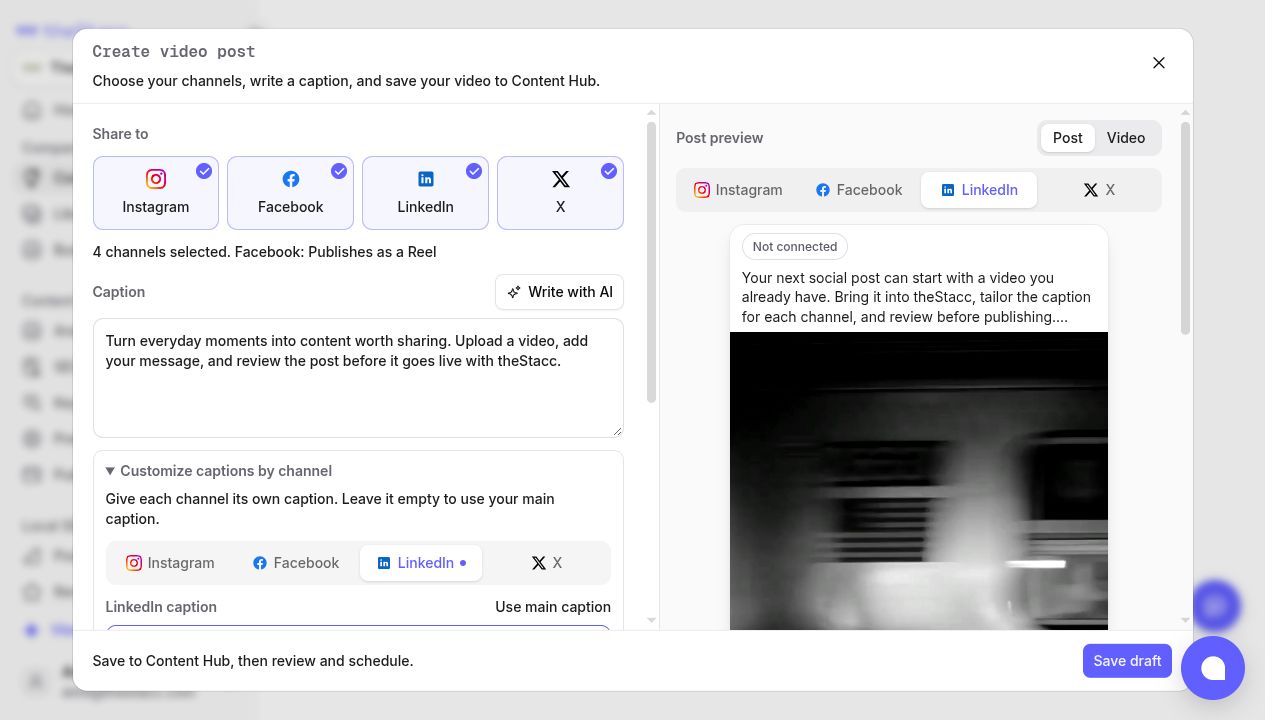1280x720 pixels.
Task: Switch post preview to Video view
Action: coord(1126,138)
